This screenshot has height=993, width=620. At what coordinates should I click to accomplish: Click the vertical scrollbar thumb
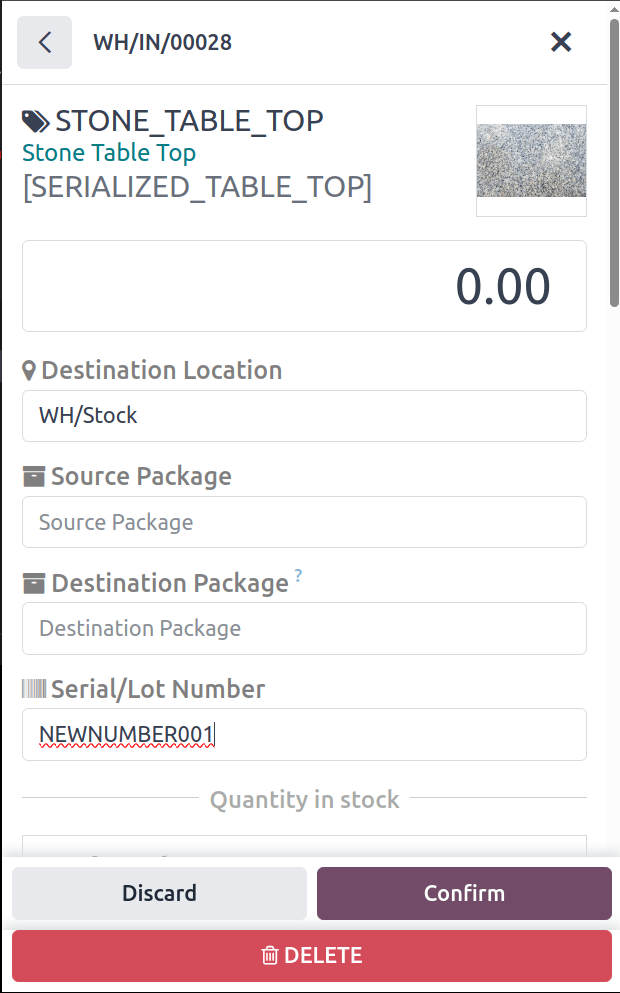coord(614,160)
